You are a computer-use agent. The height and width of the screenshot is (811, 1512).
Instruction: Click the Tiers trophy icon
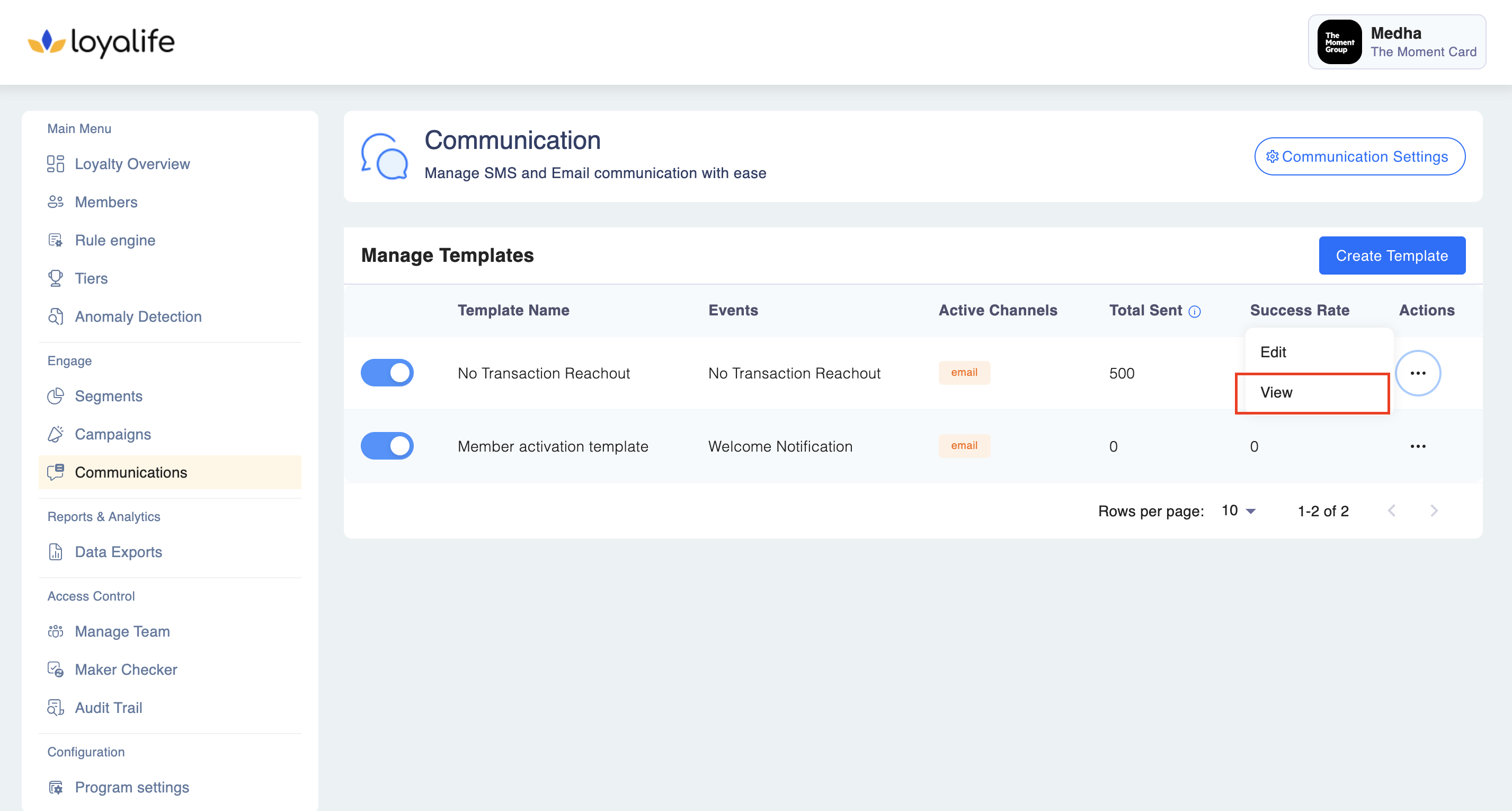point(55,278)
